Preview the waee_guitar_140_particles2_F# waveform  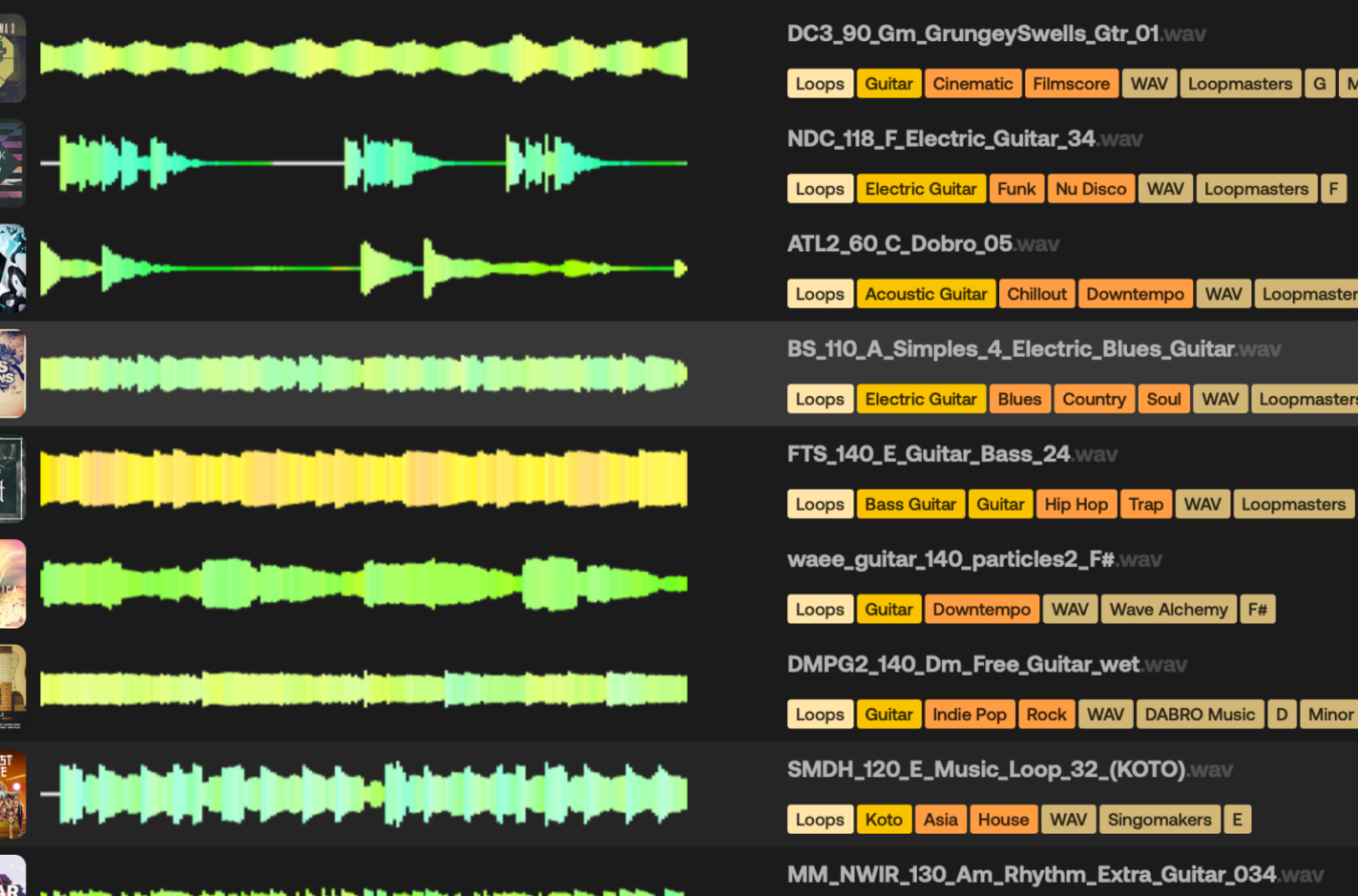pyautogui.click(x=363, y=584)
